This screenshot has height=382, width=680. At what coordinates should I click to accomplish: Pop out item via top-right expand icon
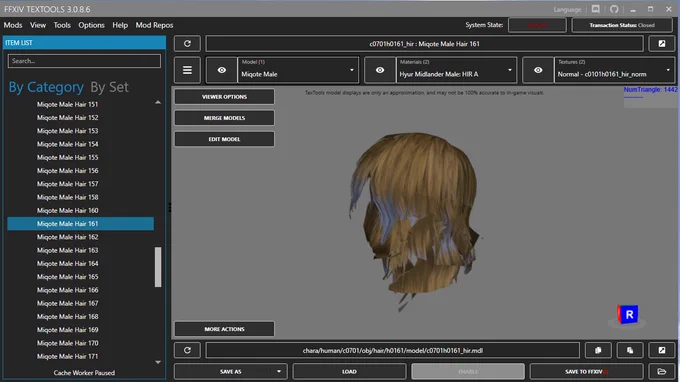tap(661, 44)
